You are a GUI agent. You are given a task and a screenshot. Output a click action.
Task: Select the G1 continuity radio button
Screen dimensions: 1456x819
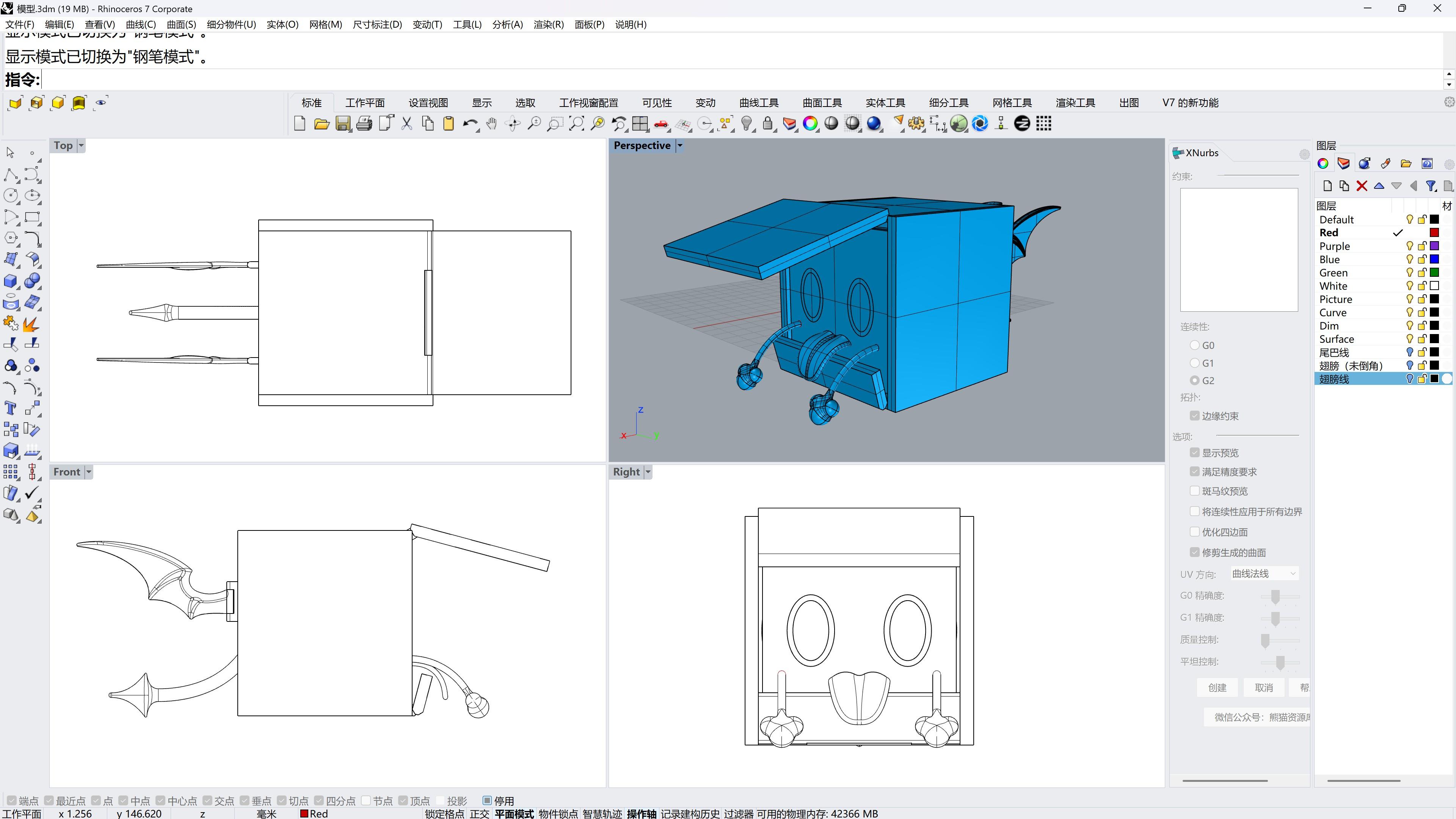tap(1194, 363)
